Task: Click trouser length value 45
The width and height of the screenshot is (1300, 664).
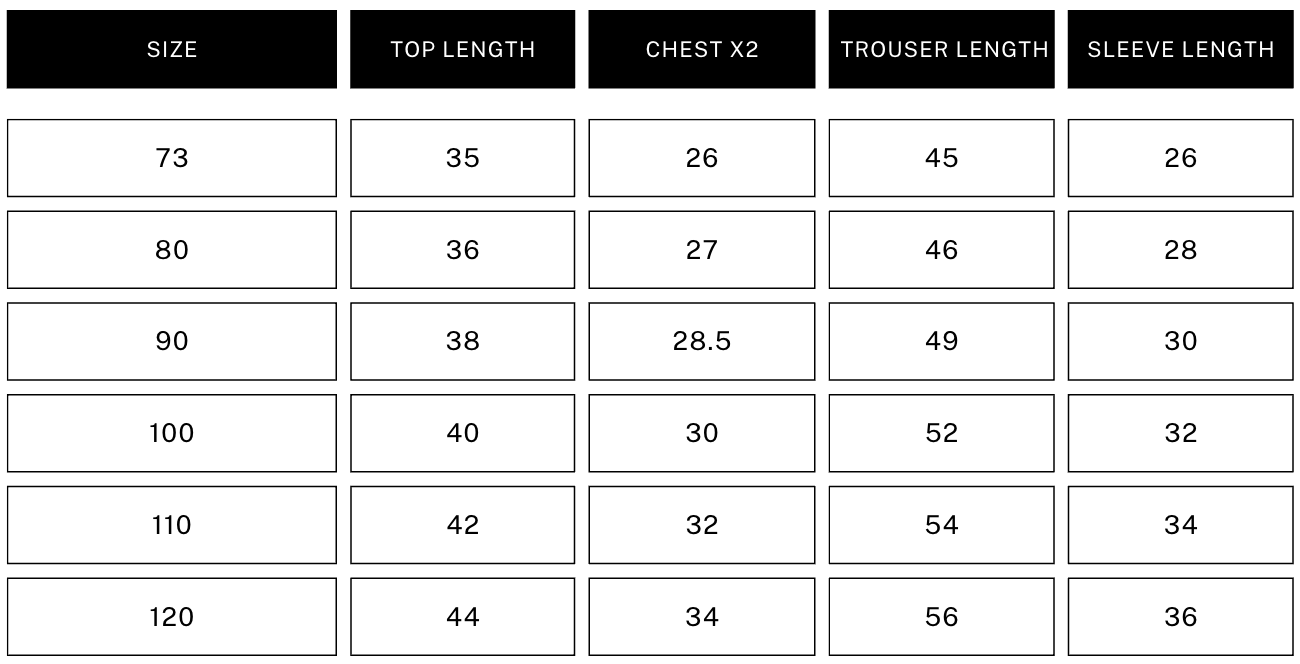Action: [942, 158]
